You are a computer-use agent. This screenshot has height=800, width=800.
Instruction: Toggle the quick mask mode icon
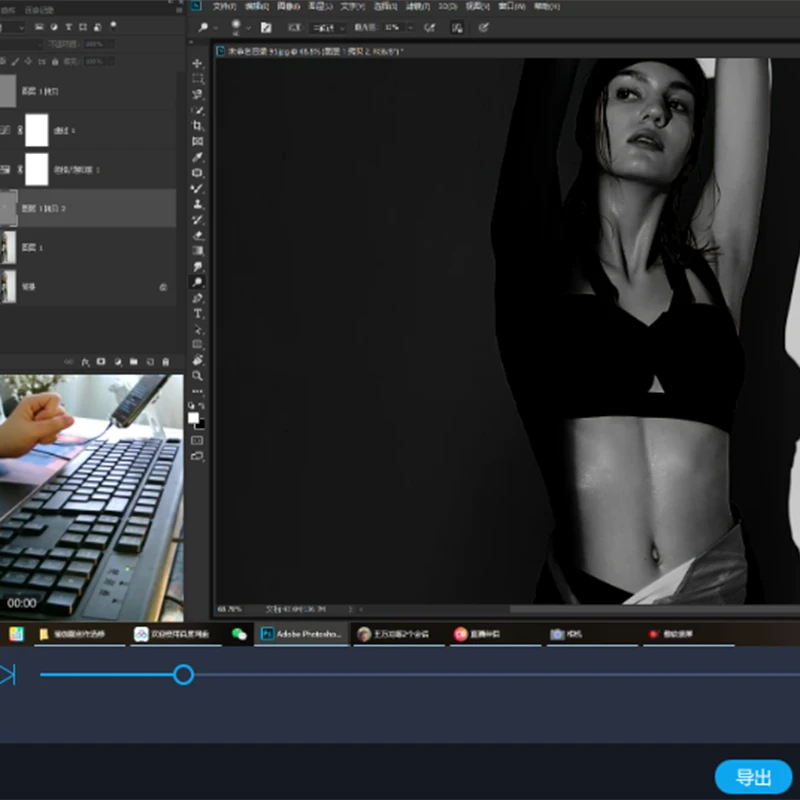197,440
